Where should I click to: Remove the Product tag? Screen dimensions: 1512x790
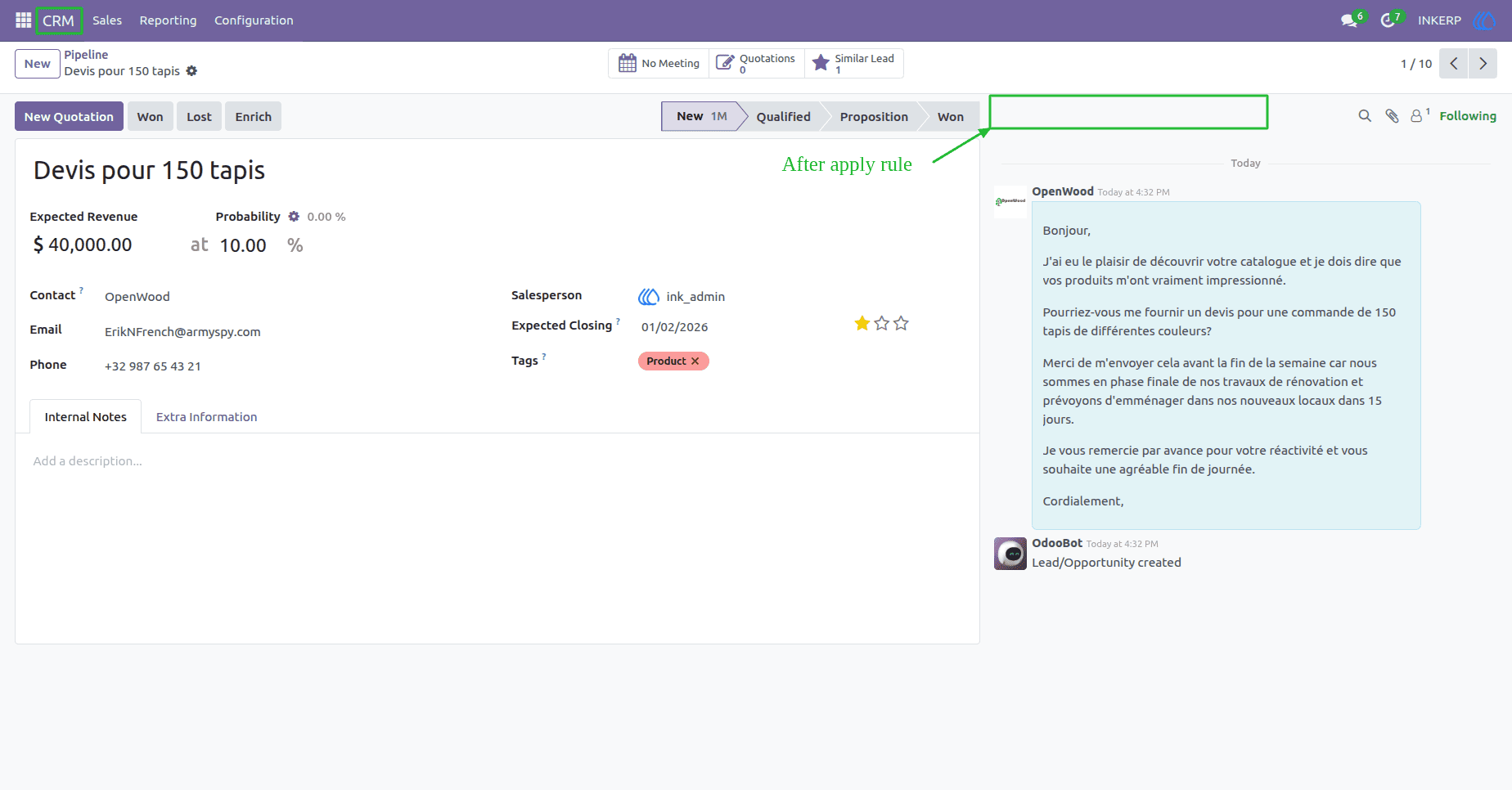[x=695, y=361]
